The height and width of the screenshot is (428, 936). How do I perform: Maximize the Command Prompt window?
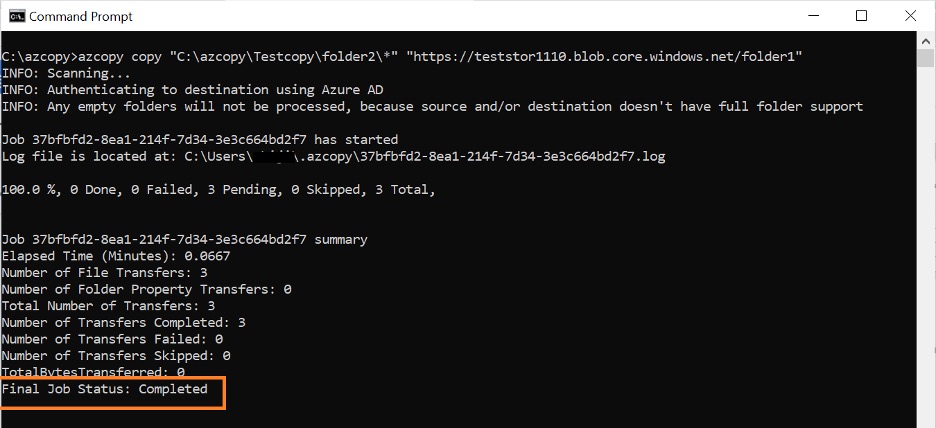861,16
